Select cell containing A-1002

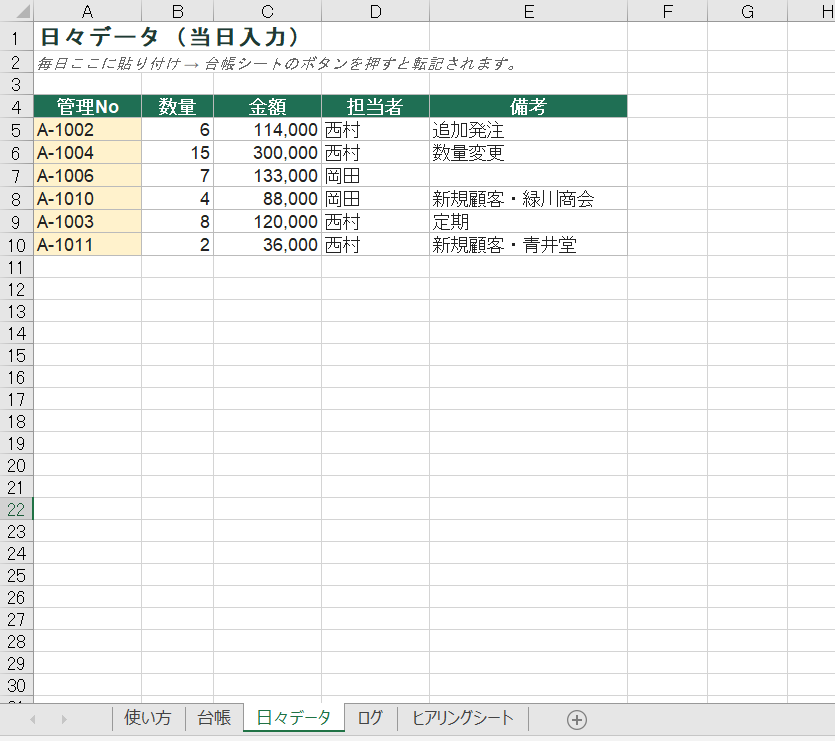point(87,129)
